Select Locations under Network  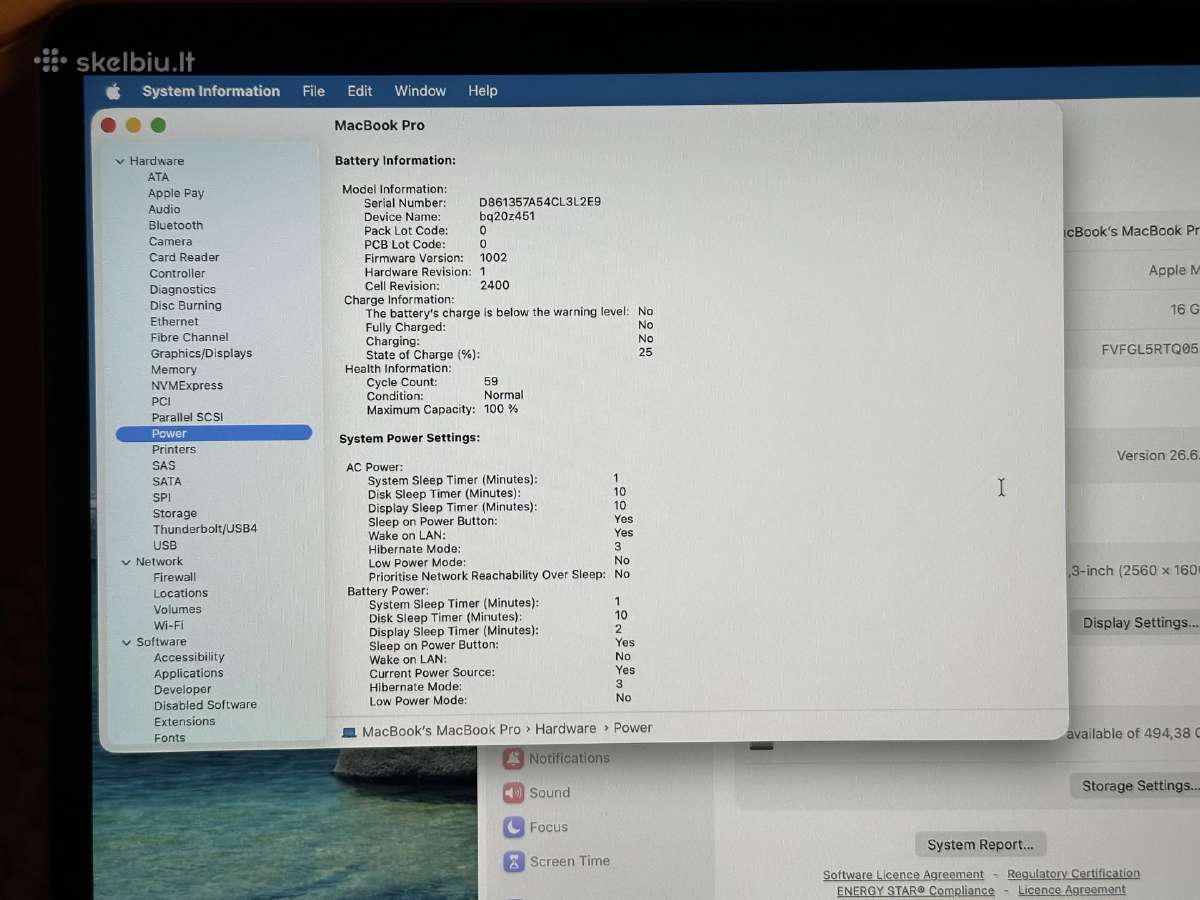pyautogui.click(x=181, y=593)
